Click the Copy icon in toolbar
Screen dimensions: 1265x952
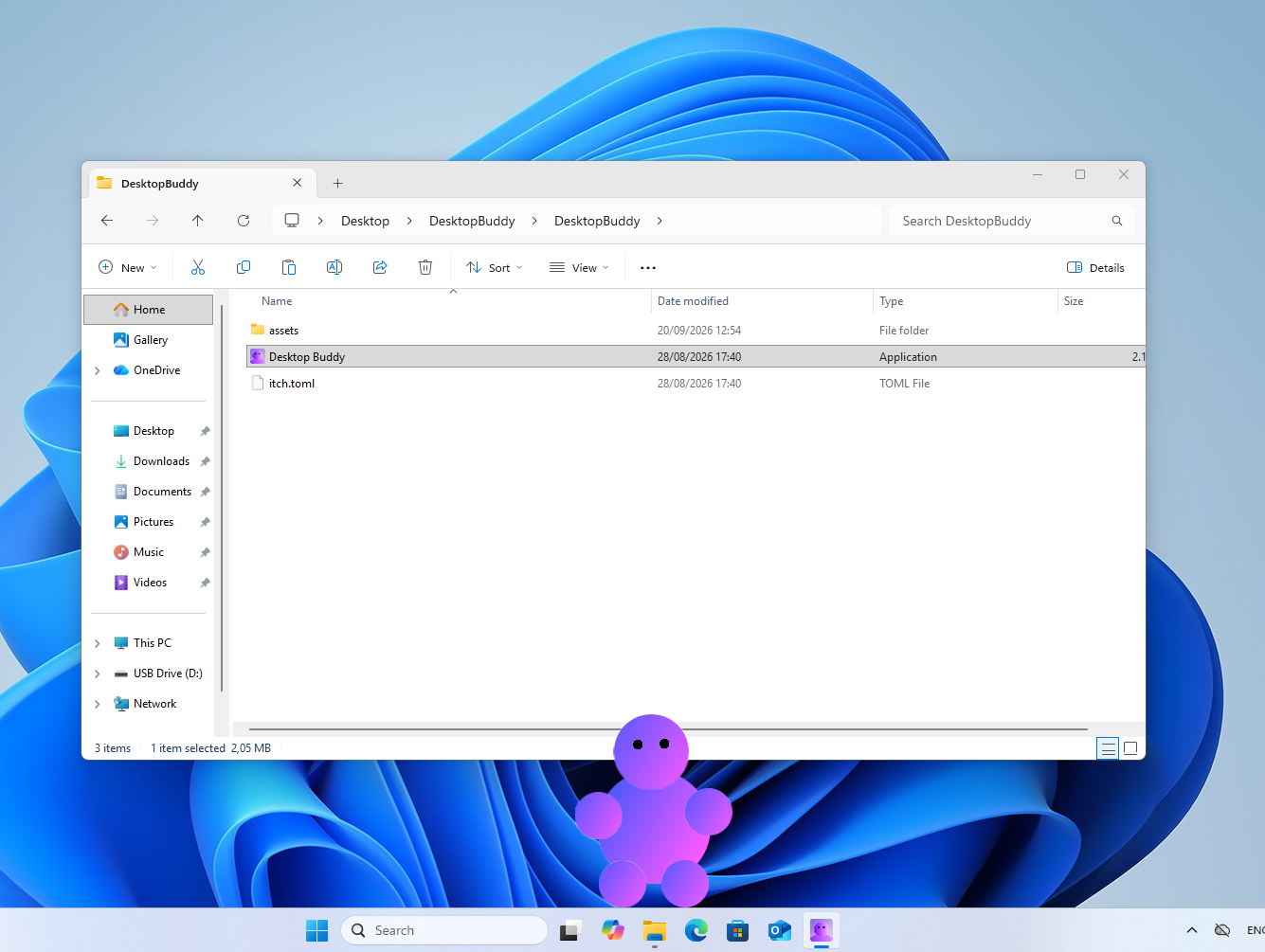(x=244, y=268)
